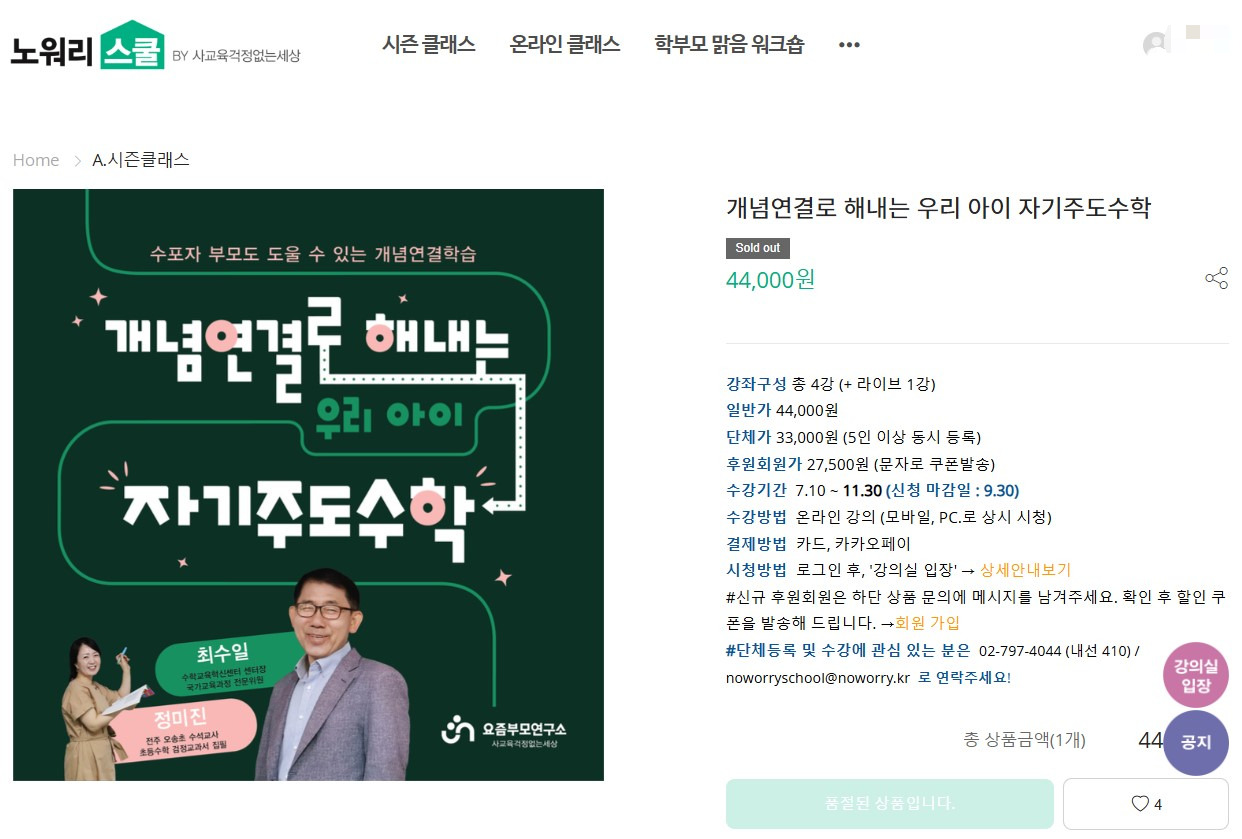
Task: Click the disabled 품절된 상품입니다 button
Action: click(890, 804)
